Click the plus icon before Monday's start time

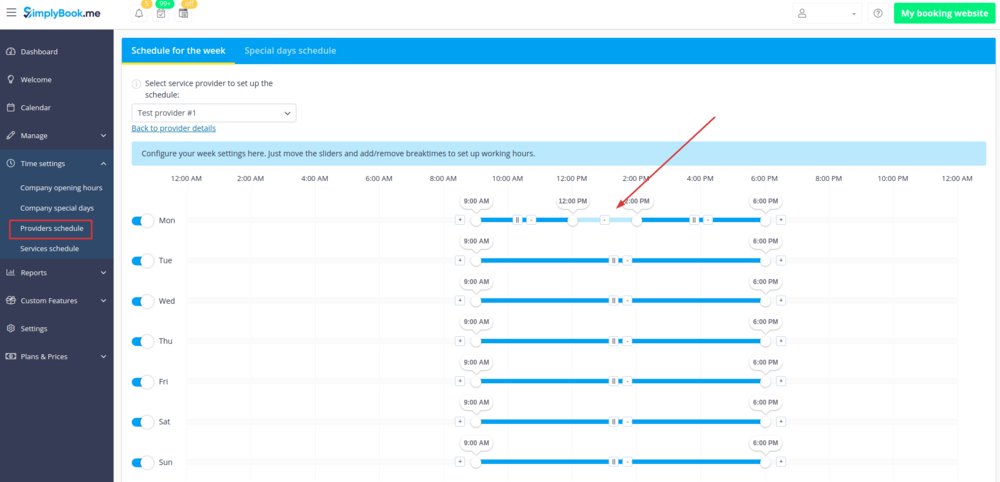460,220
